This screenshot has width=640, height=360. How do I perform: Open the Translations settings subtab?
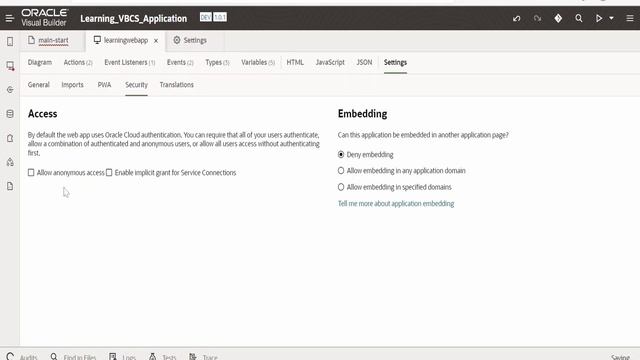point(176,85)
